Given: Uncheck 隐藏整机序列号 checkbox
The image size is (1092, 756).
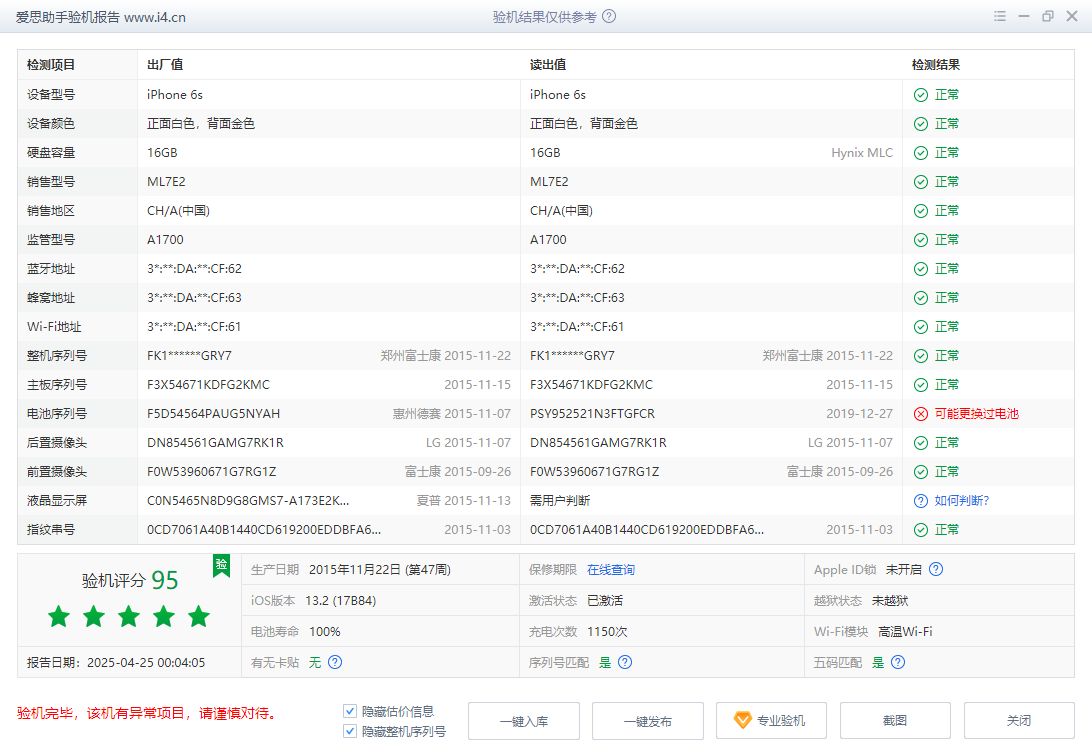Looking at the screenshot, I should coord(350,731).
